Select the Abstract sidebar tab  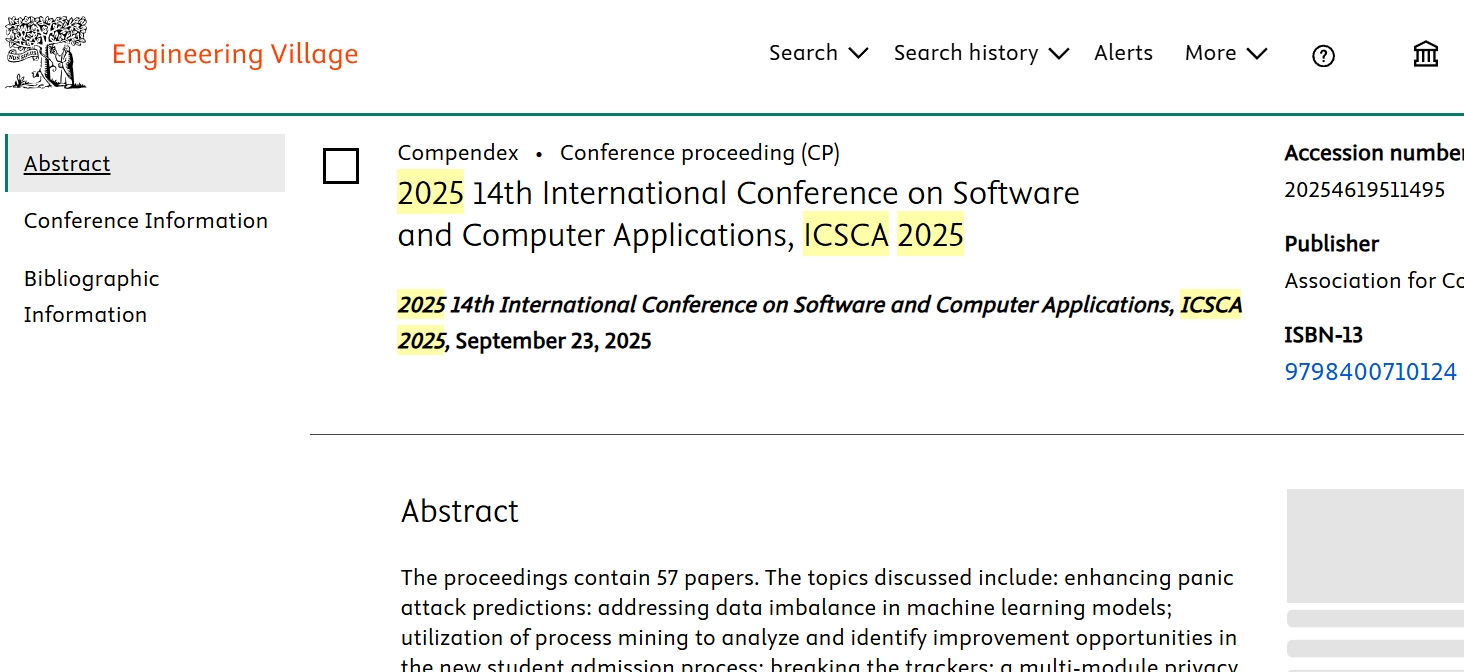tap(67, 163)
